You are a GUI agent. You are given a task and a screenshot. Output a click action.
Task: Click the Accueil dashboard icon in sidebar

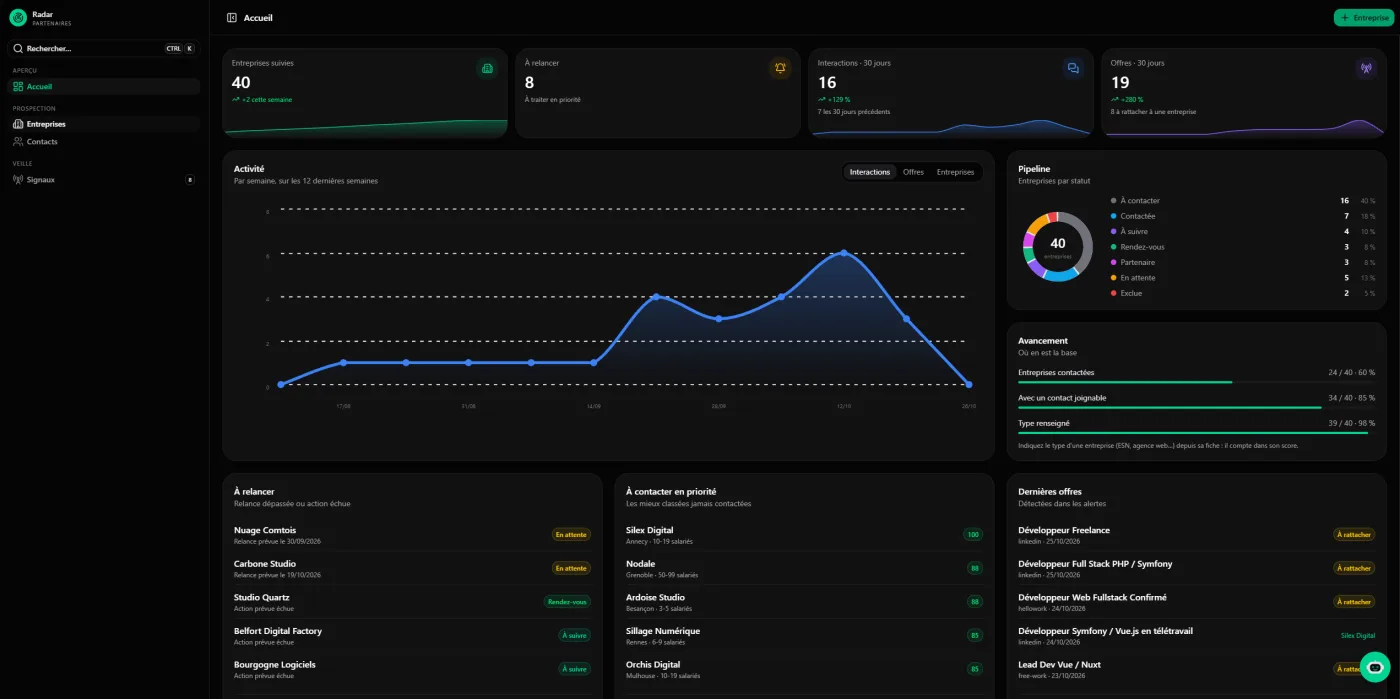18,87
